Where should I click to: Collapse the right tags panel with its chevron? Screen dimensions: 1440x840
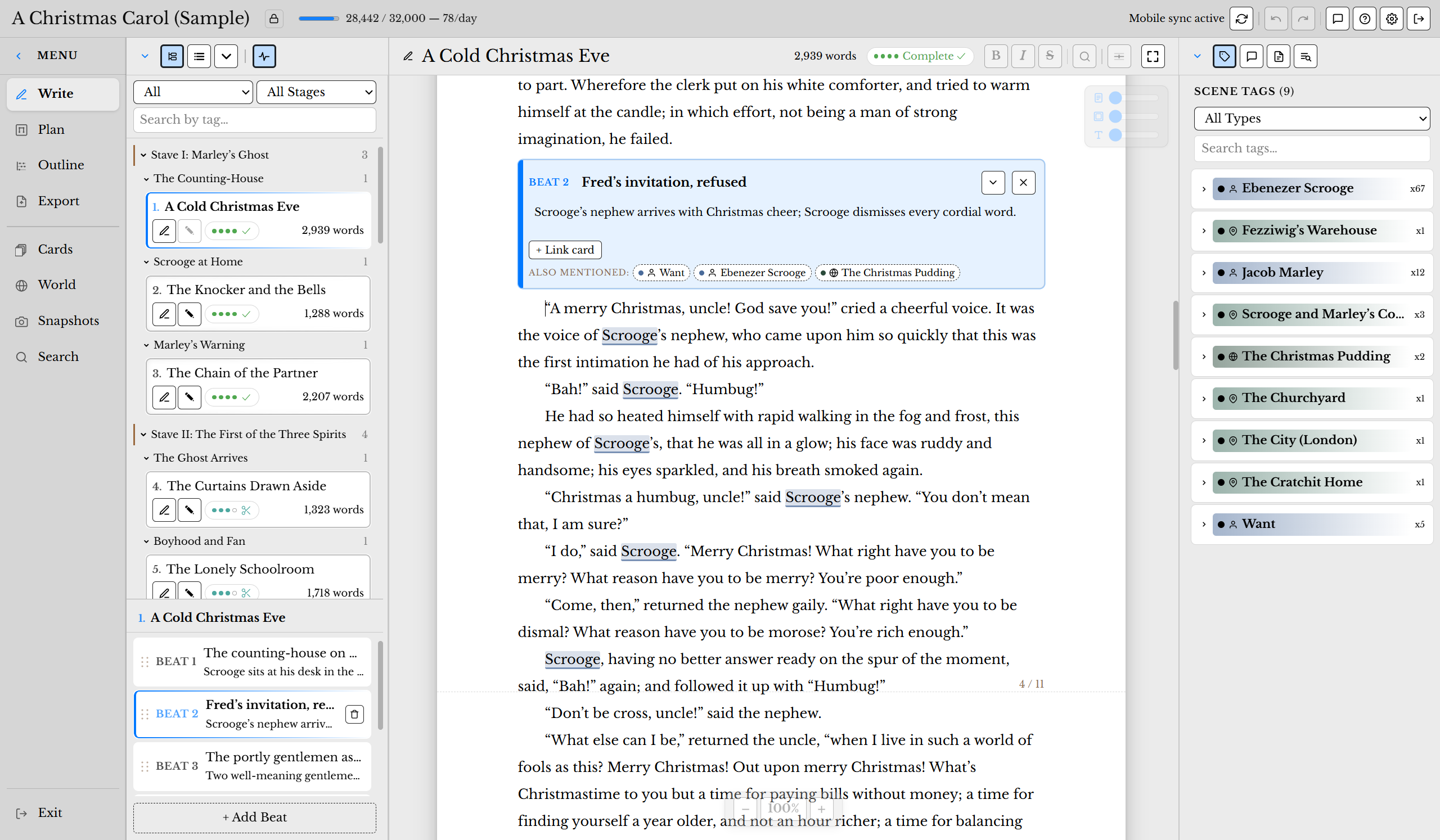click(x=1198, y=56)
